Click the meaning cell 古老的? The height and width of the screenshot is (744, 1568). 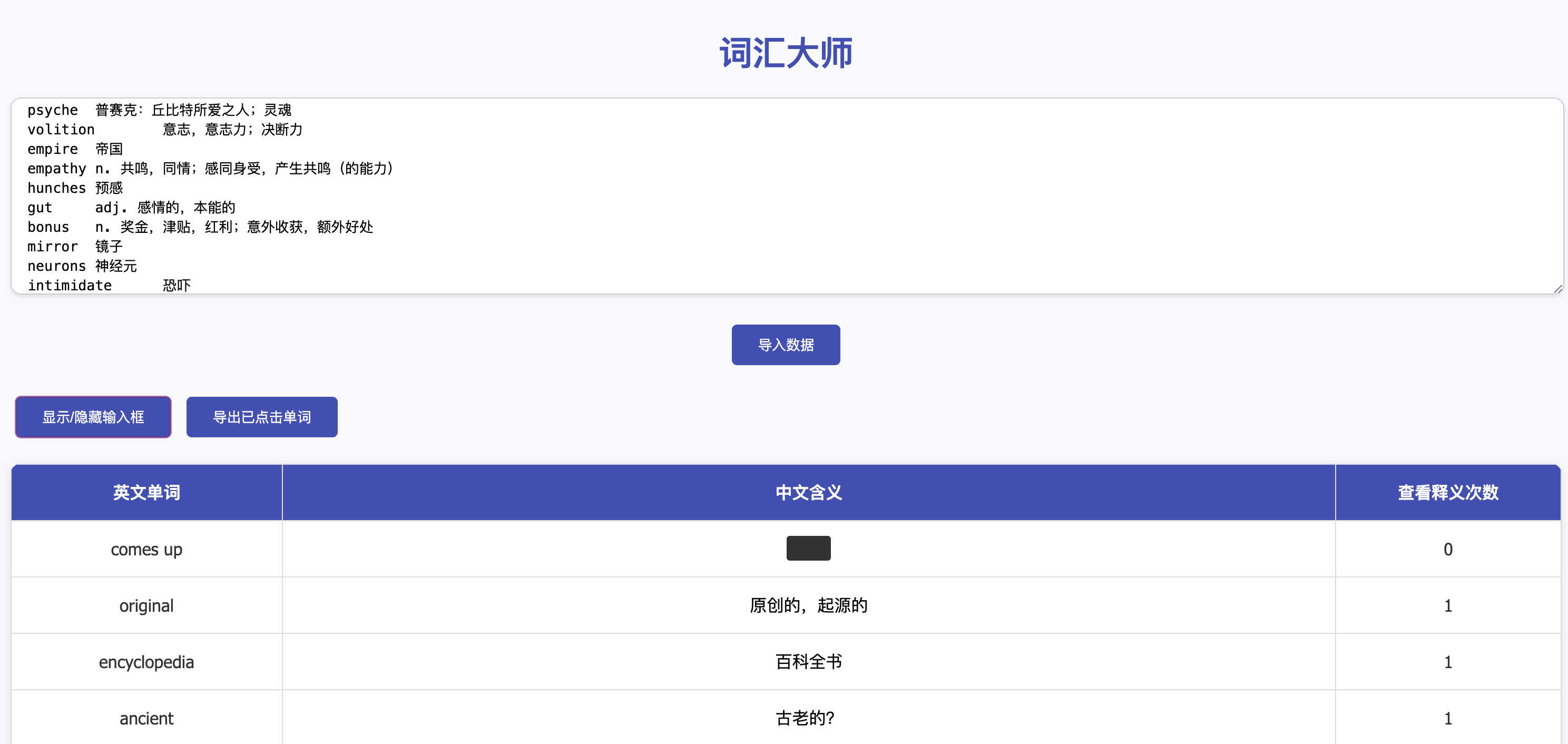(x=805, y=718)
